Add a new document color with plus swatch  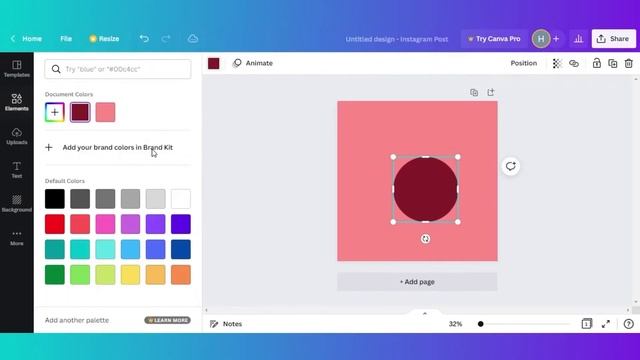[55, 112]
